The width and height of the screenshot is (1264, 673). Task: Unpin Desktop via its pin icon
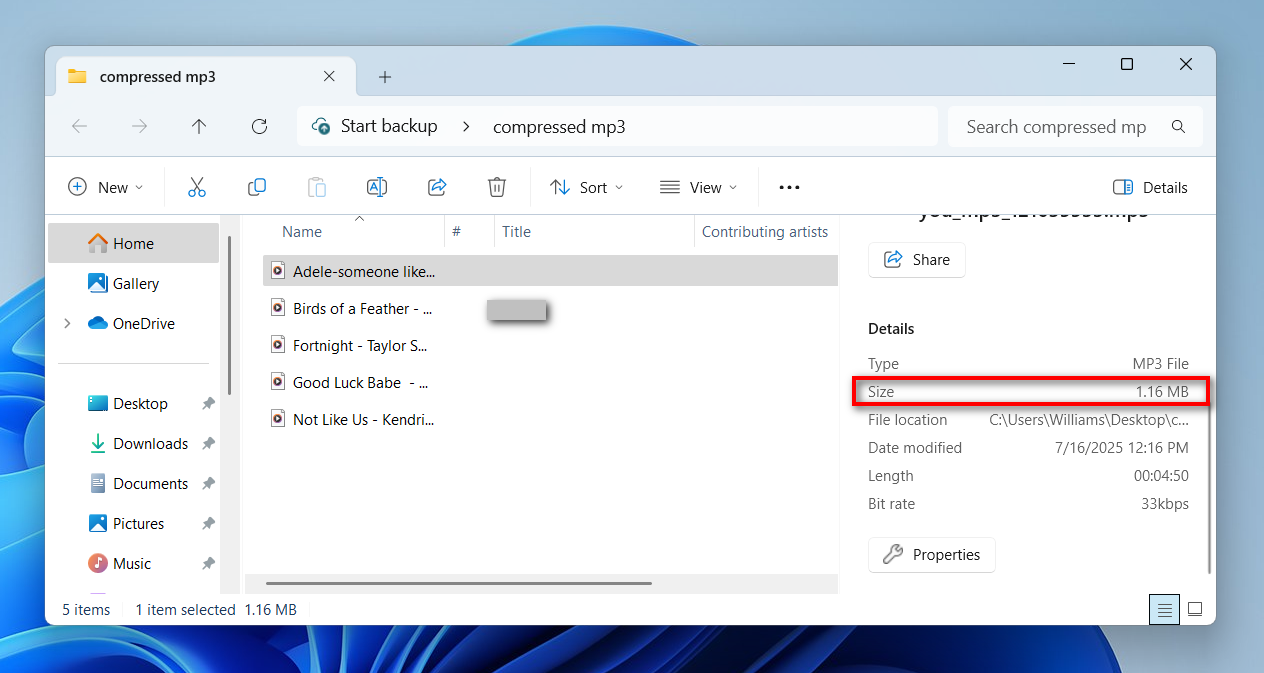(x=208, y=404)
